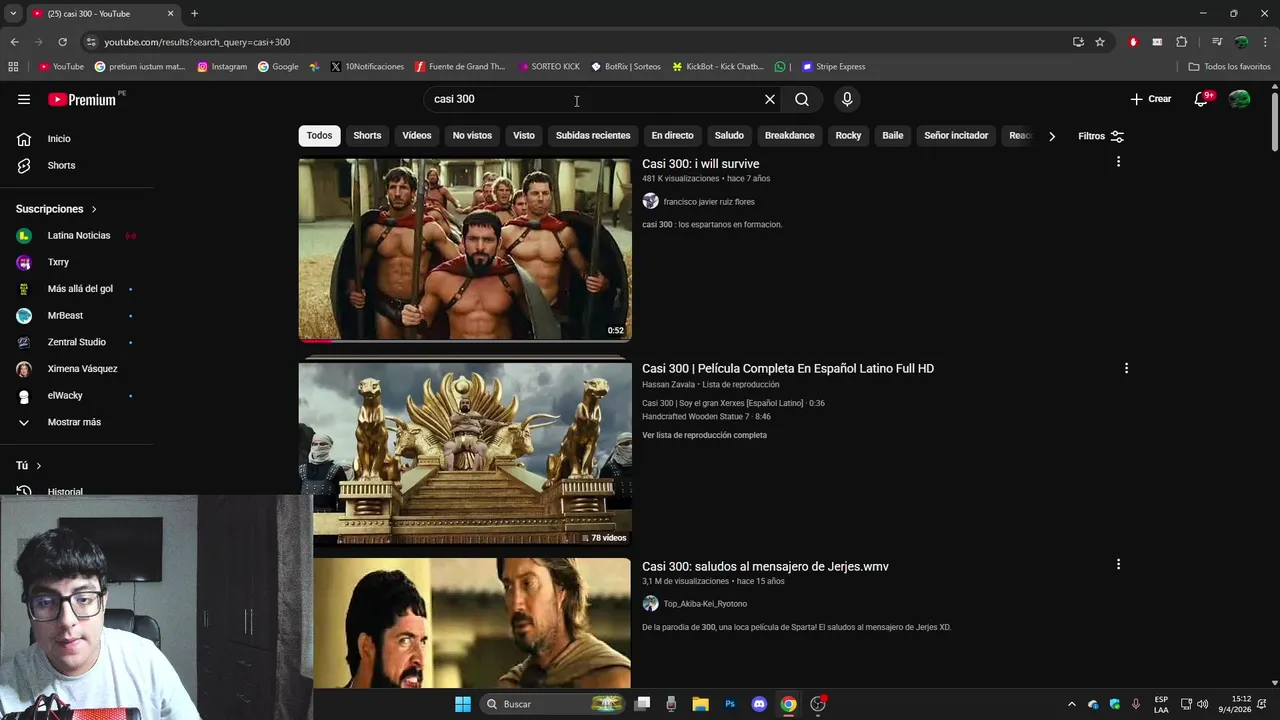Click the magnifier search button
This screenshot has height=720, width=1280.
tap(802, 99)
